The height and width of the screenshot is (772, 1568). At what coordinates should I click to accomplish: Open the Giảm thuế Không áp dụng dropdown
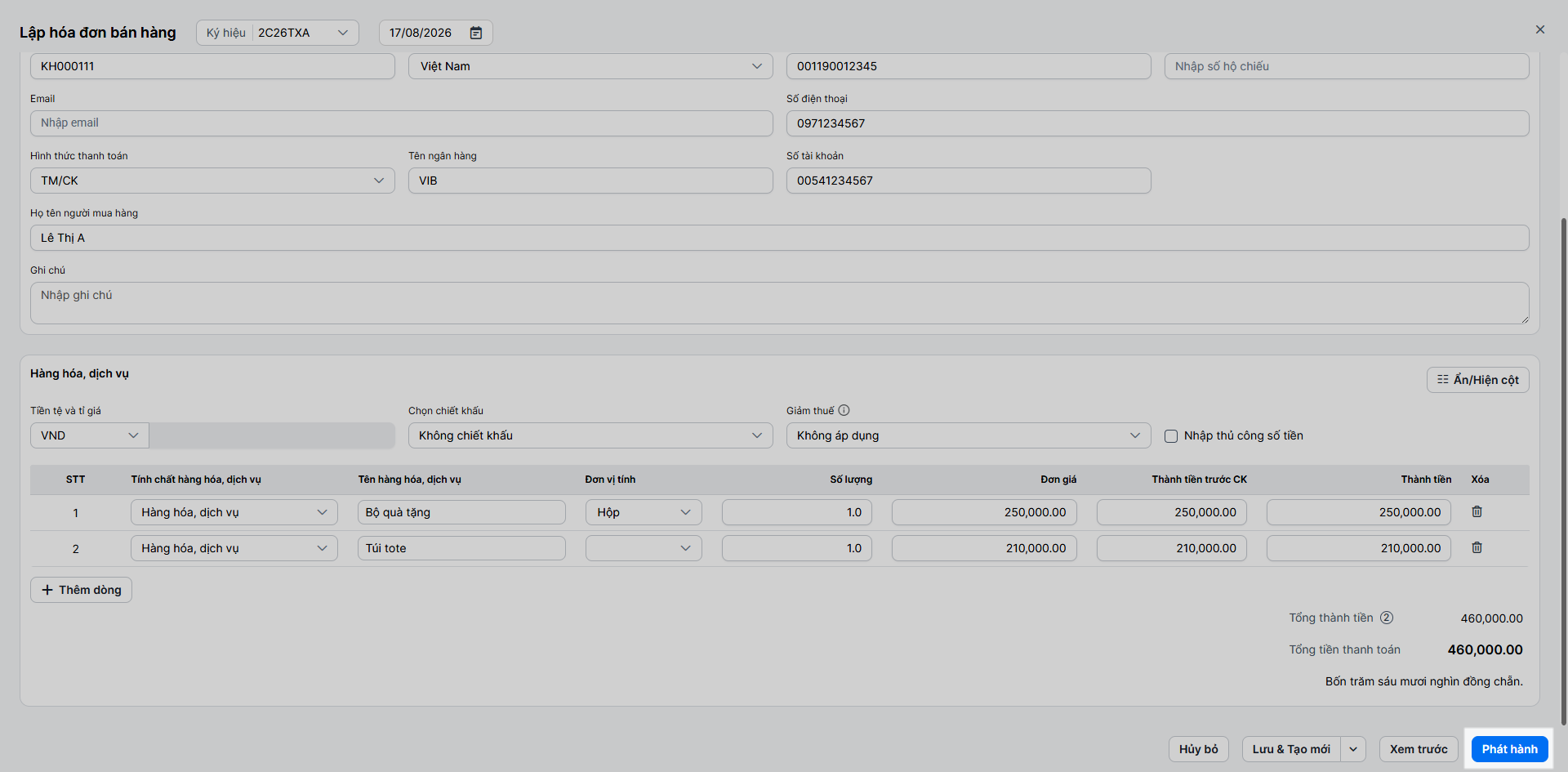(969, 435)
